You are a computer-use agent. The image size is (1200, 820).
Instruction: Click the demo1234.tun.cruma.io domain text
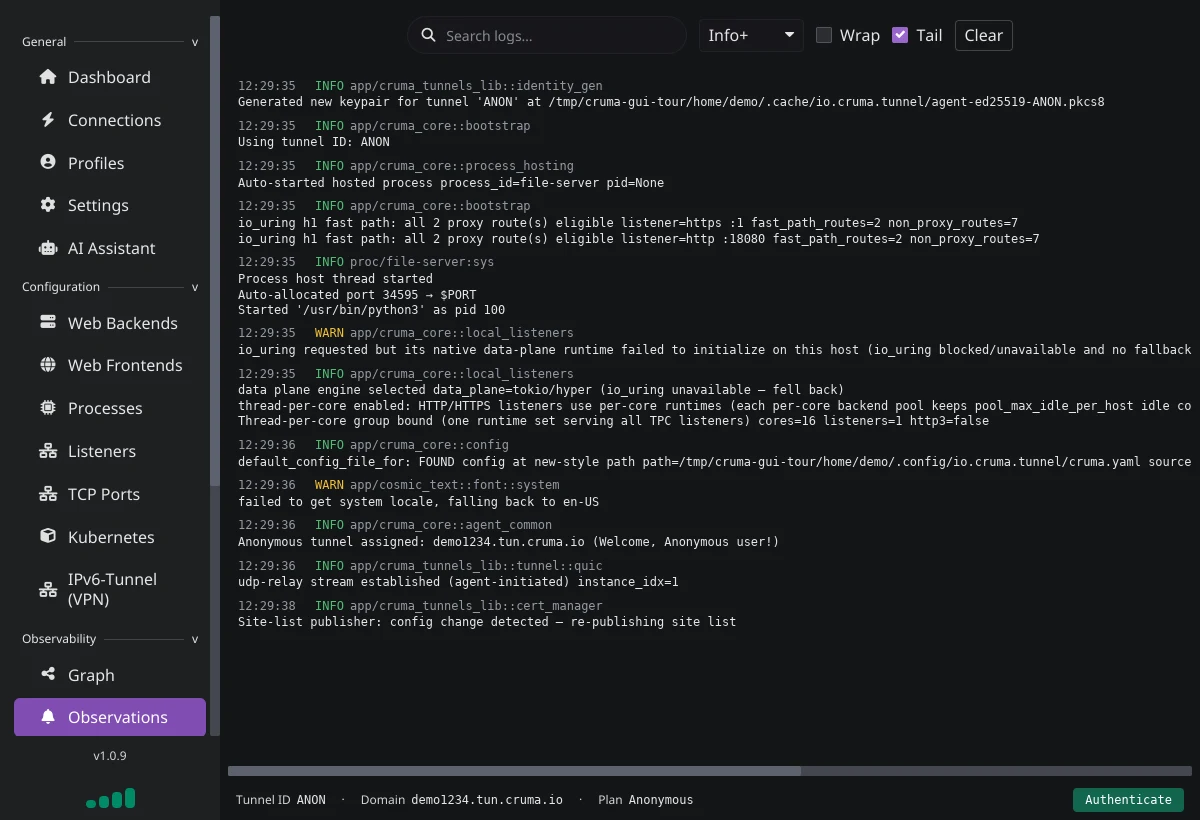(487, 800)
